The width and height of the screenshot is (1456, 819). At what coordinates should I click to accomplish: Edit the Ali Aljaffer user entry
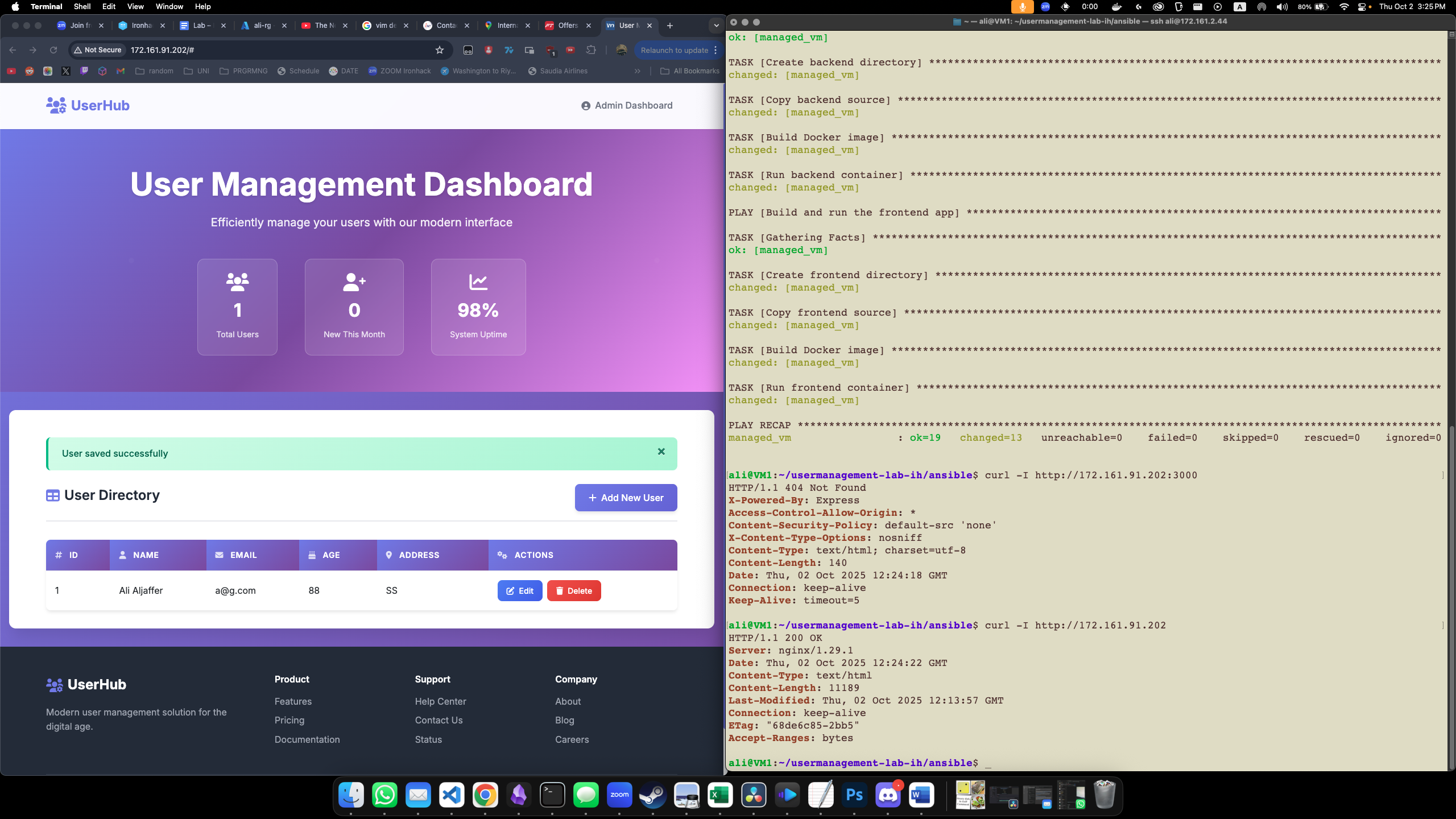pos(519,591)
